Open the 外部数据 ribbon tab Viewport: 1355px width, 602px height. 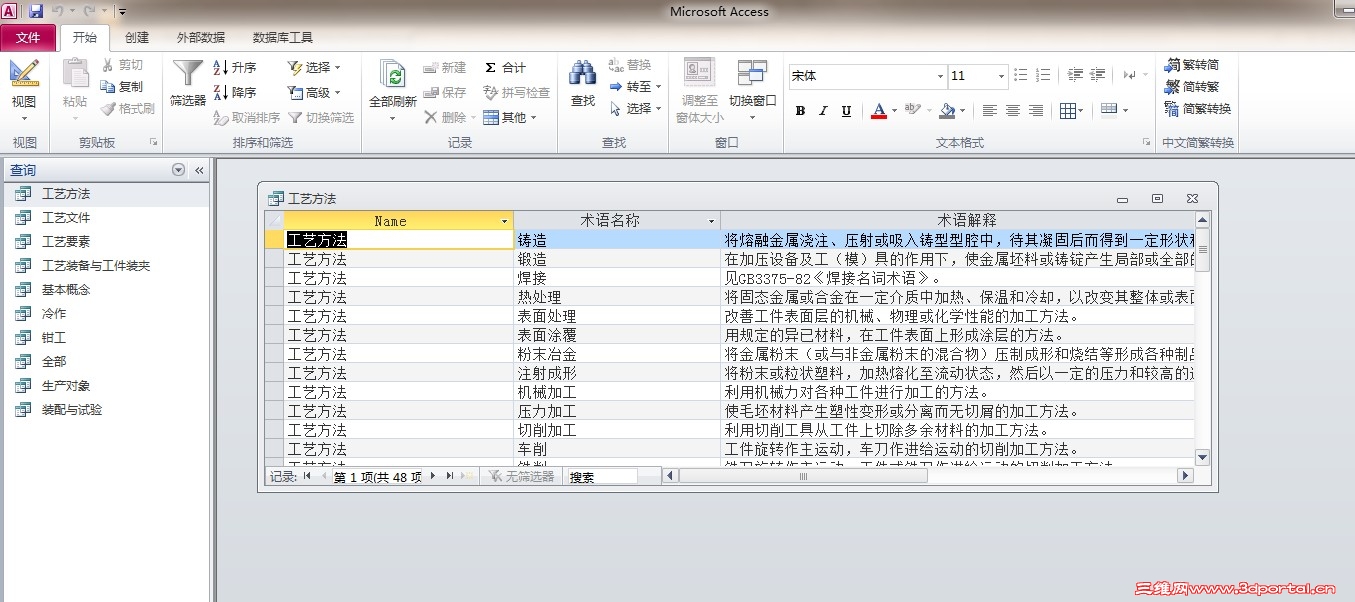199,37
